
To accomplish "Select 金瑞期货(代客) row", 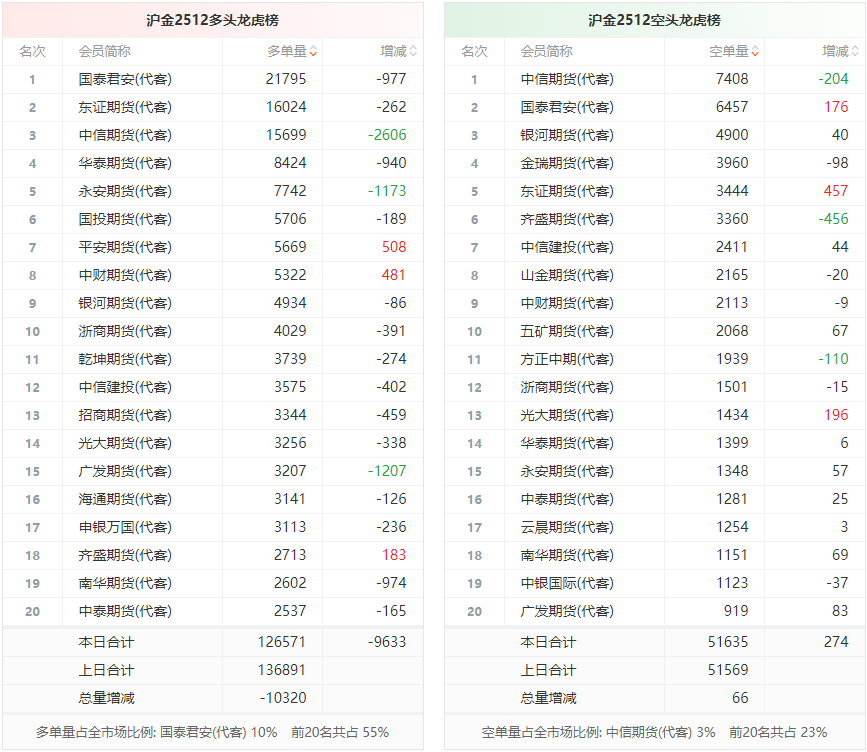I will (x=655, y=163).
